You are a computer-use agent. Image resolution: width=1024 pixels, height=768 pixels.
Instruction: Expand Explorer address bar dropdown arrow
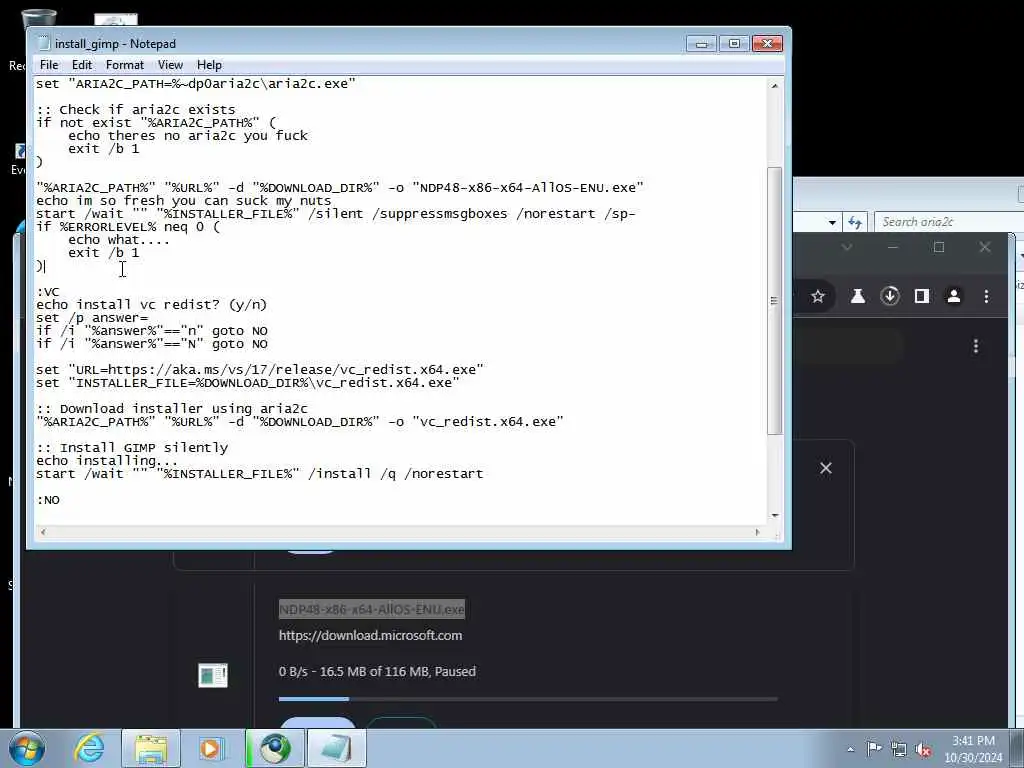tap(832, 223)
